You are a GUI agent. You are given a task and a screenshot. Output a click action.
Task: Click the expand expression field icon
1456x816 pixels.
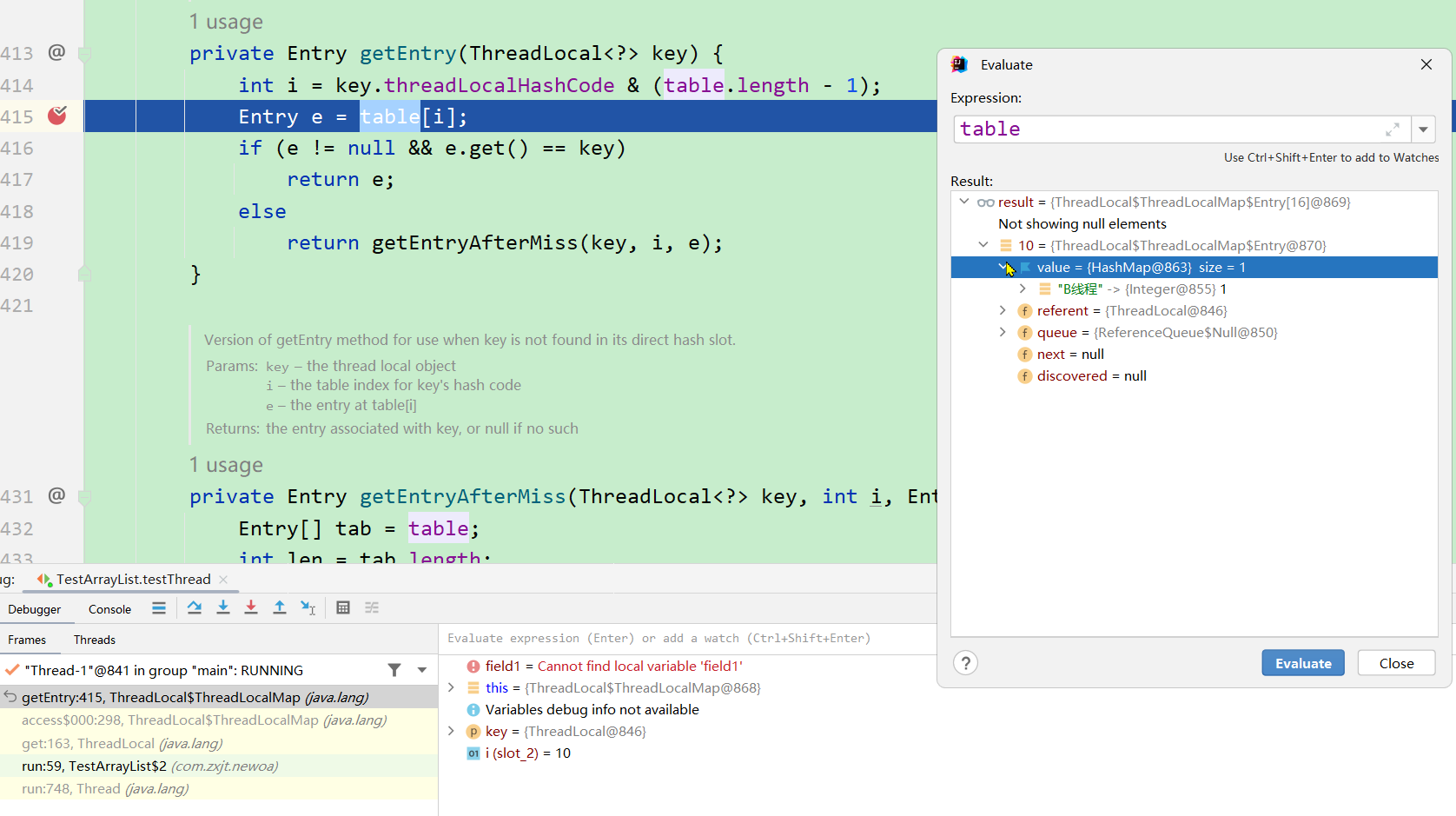click(x=1393, y=129)
